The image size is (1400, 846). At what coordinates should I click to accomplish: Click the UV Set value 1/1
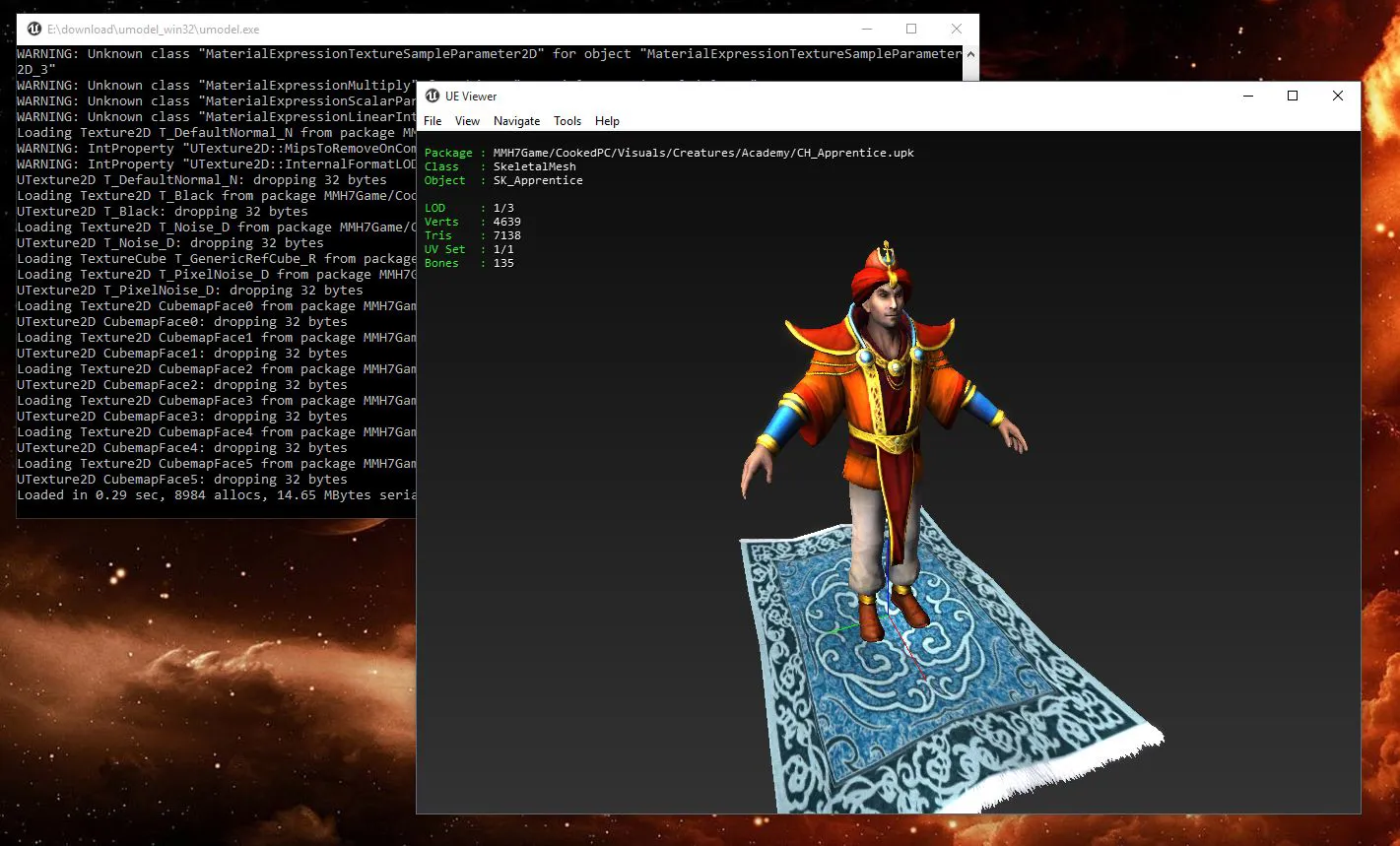503,249
